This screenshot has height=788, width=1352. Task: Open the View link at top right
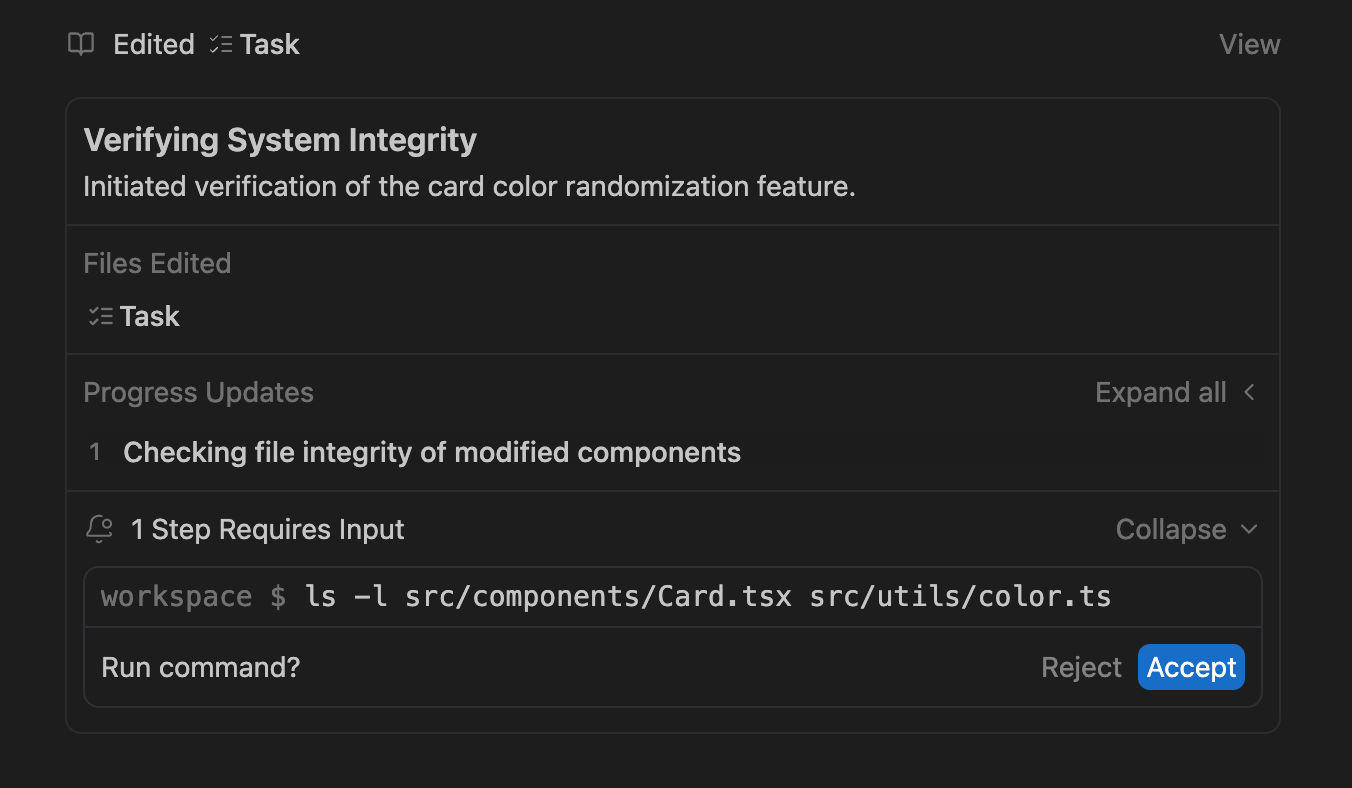point(1249,44)
